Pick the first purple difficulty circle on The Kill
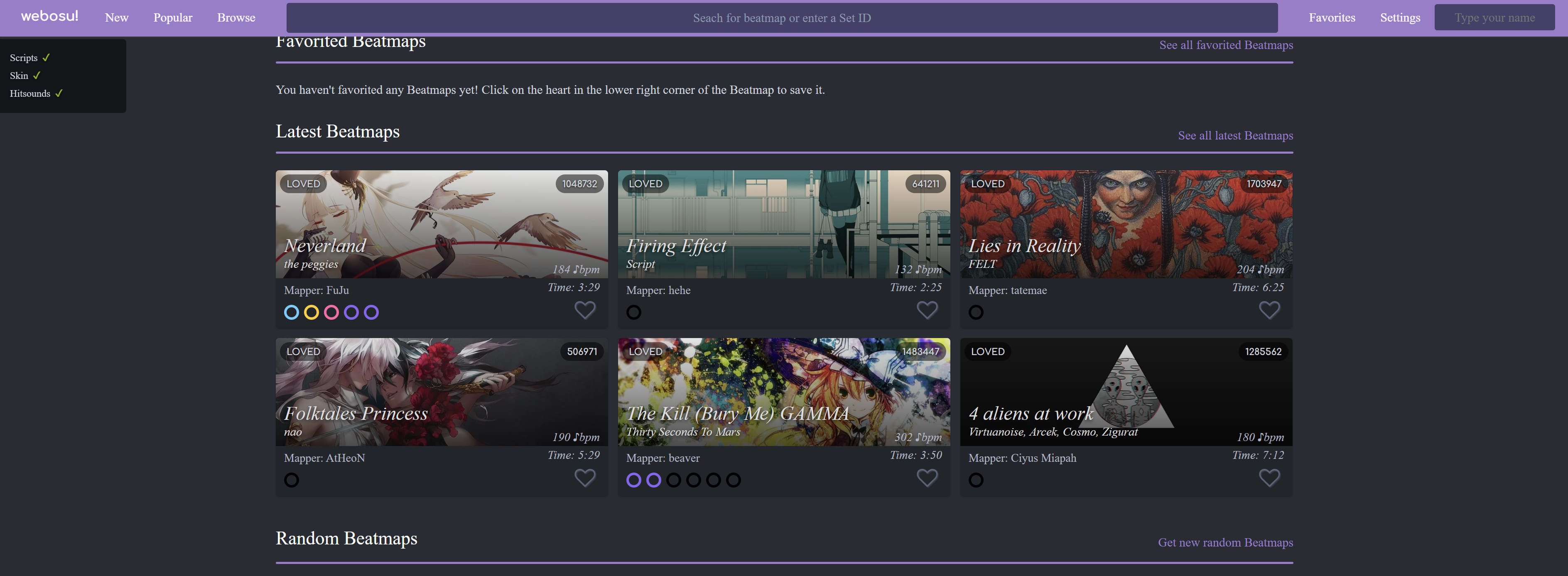 pyautogui.click(x=634, y=480)
